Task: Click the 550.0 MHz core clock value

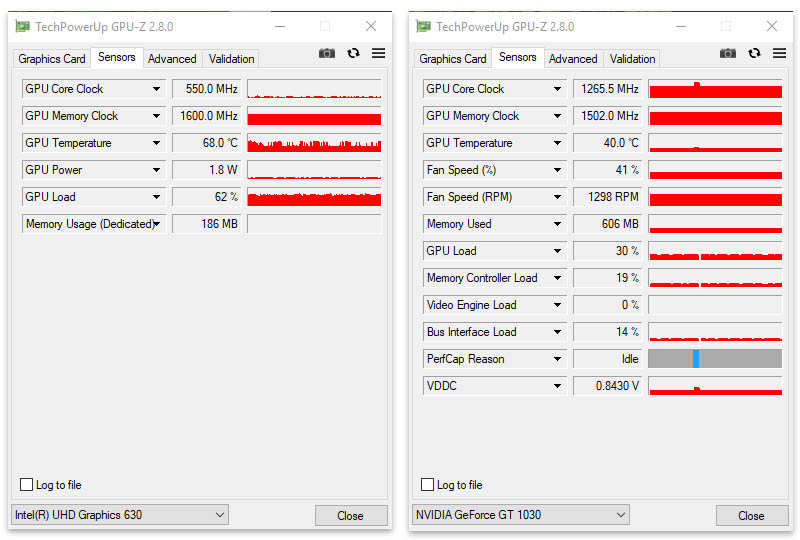Action: [207, 89]
